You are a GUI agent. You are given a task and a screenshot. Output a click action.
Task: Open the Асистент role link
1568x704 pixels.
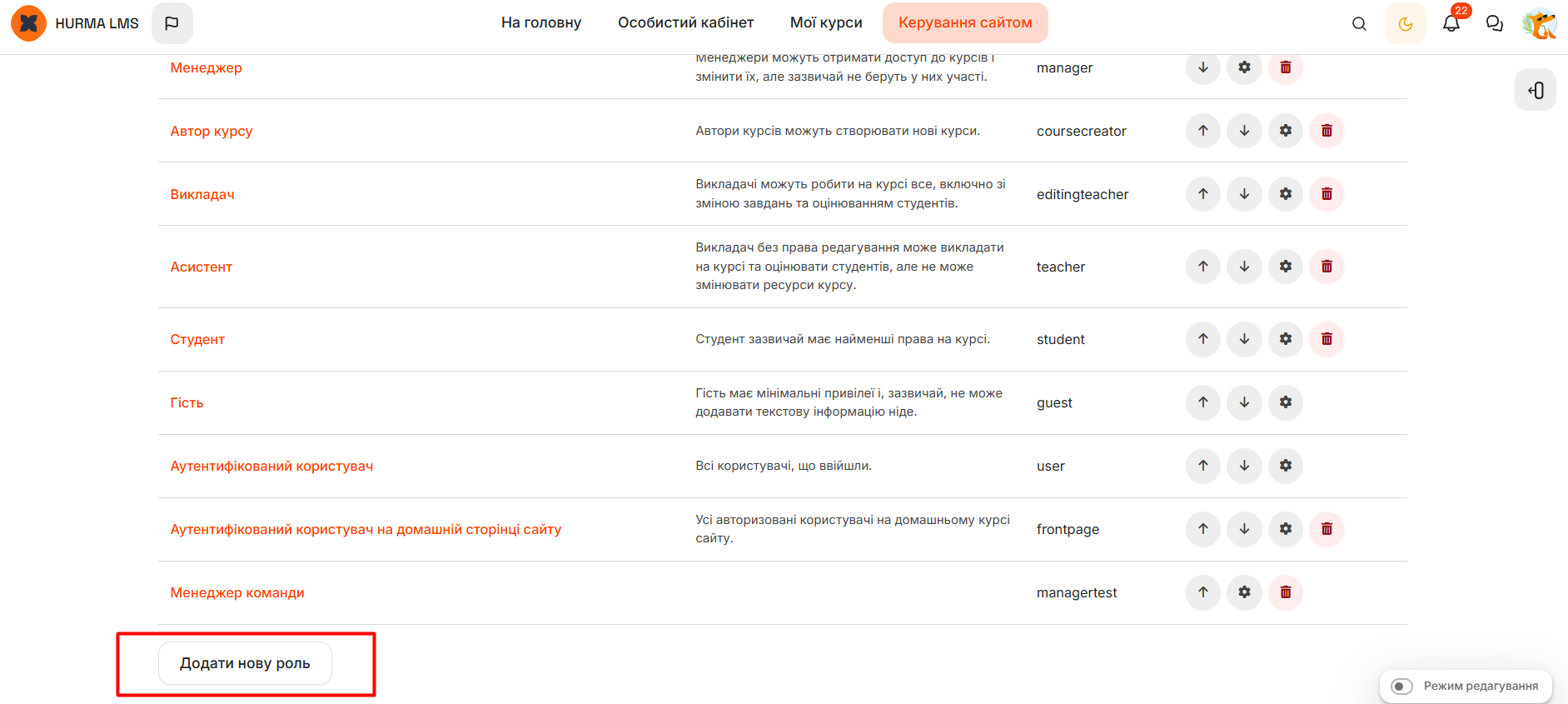pyautogui.click(x=202, y=267)
